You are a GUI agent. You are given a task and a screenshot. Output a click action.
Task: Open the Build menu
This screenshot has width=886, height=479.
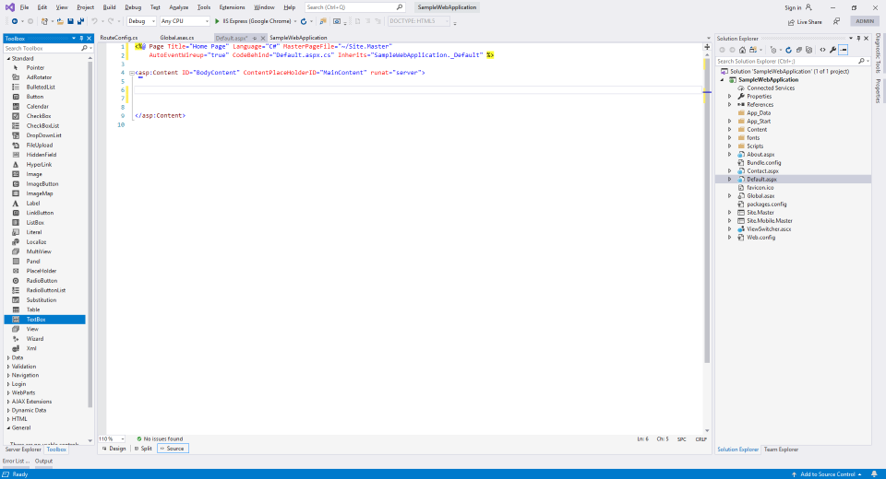[x=109, y=7]
